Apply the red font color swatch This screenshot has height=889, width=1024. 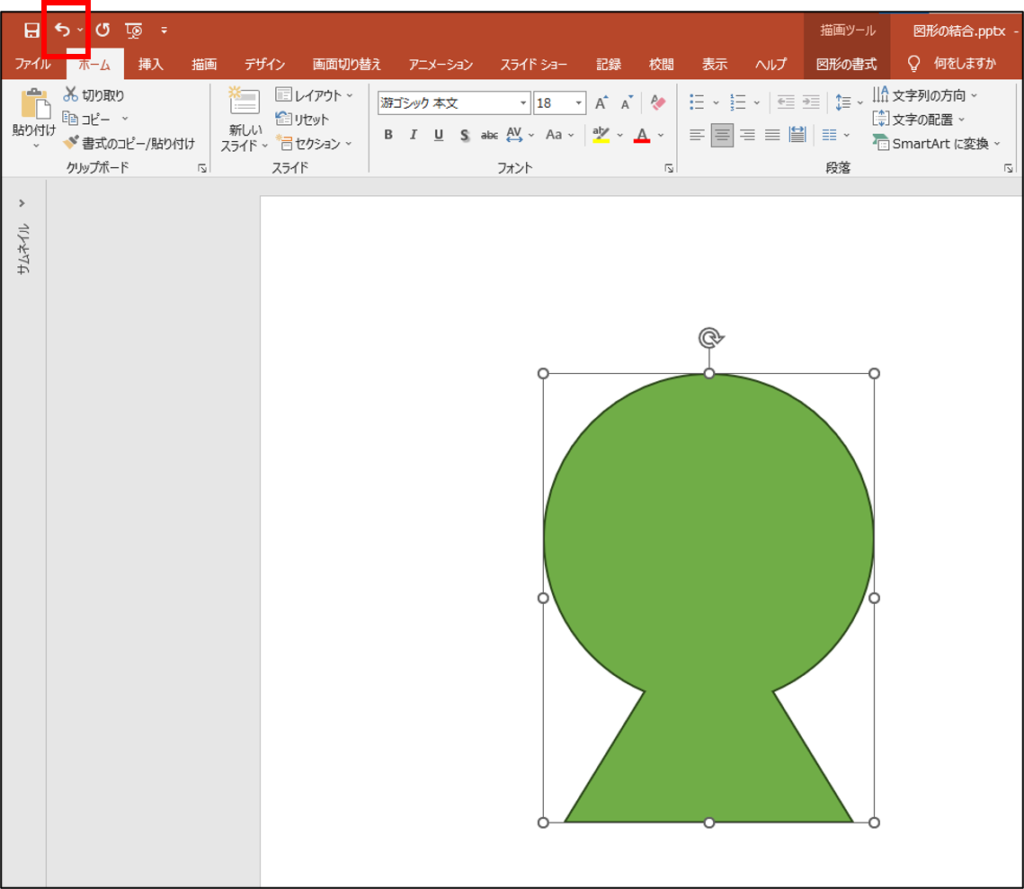coord(642,135)
